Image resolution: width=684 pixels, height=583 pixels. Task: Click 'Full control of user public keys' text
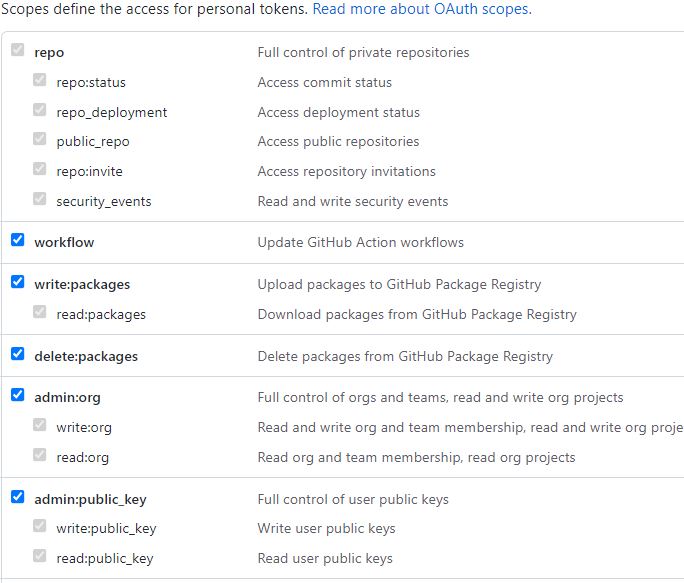(353, 499)
